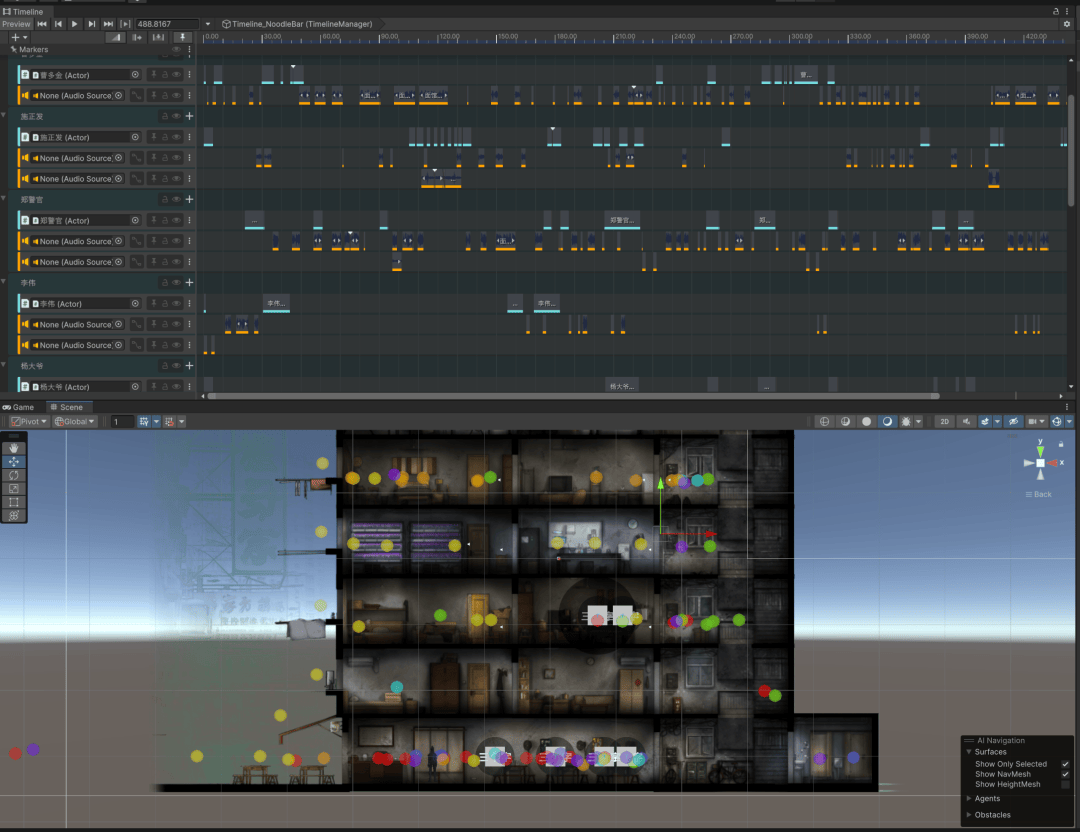Toggle Scene grid snapping
1080x832 pixels.
tap(169, 422)
